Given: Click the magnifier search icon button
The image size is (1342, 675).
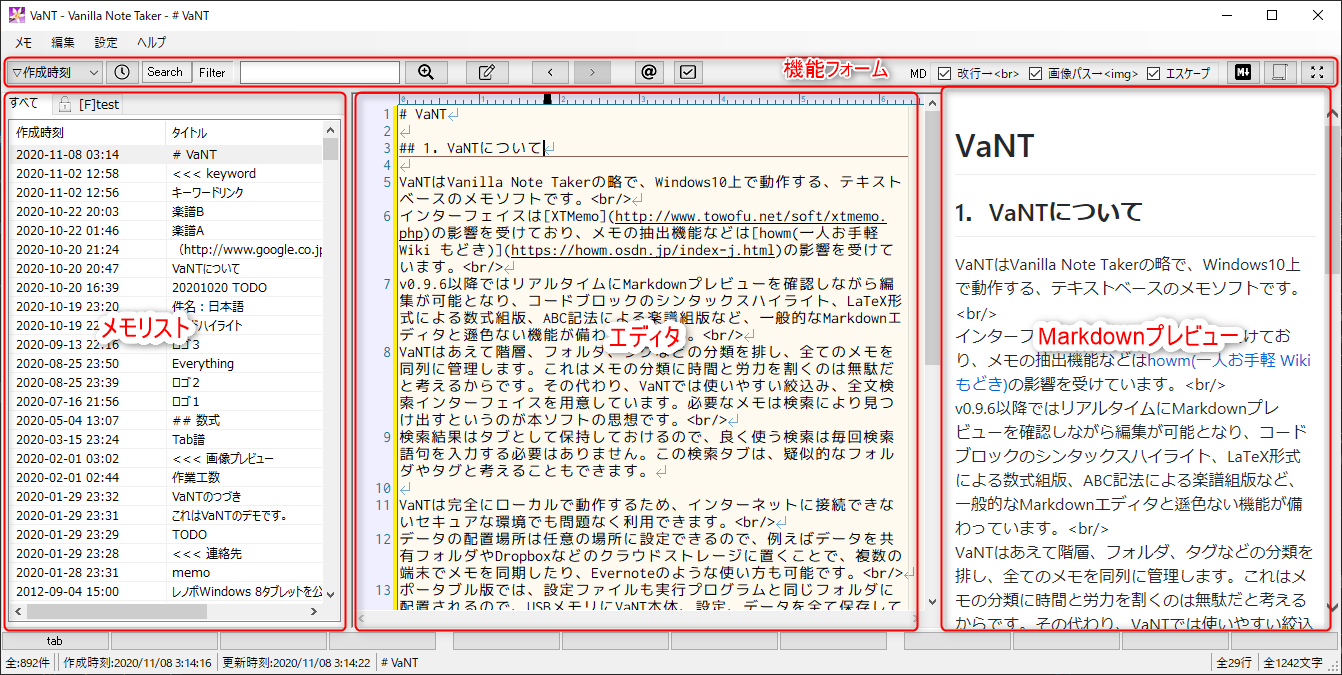Looking at the screenshot, I should coord(427,72).
